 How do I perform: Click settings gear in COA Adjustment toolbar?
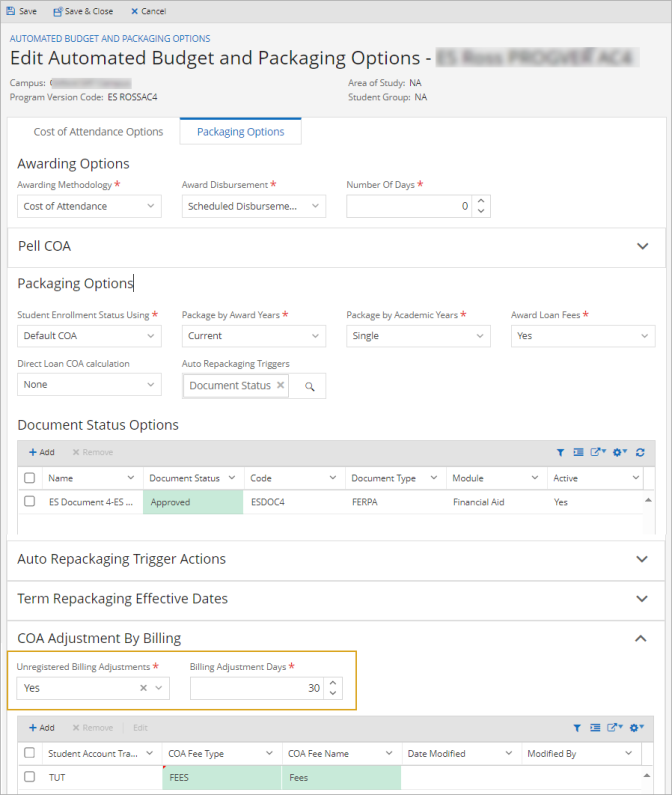click(x=636, y=728)
